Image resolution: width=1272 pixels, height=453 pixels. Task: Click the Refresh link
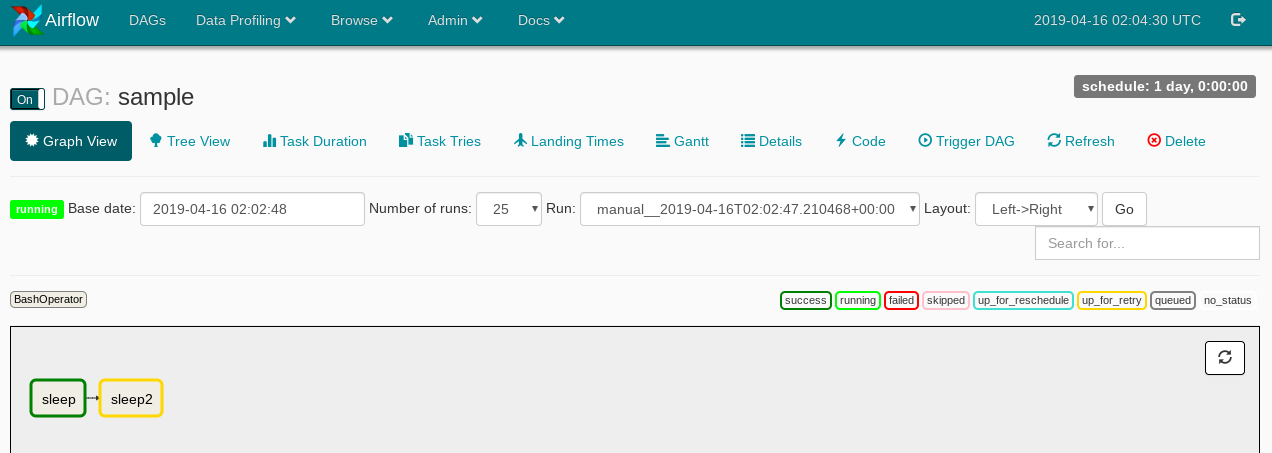click(1081, 141)
